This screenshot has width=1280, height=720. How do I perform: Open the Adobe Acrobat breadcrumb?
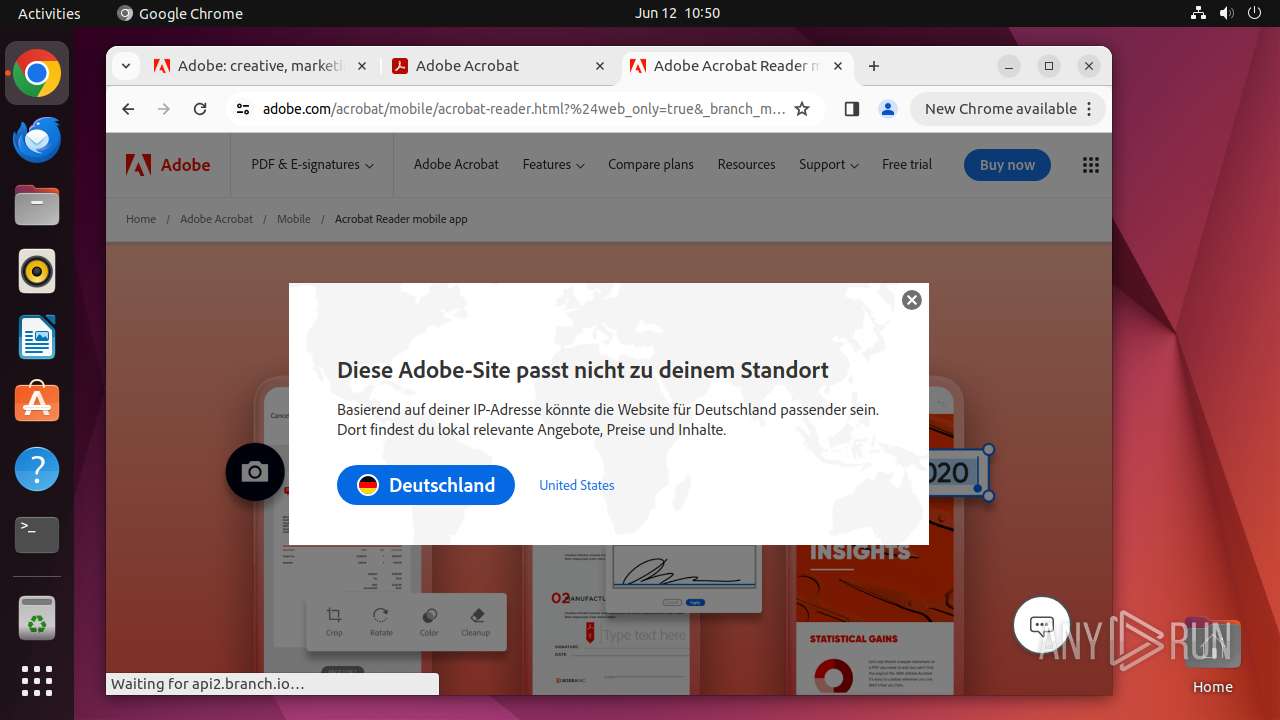point(216,219)
